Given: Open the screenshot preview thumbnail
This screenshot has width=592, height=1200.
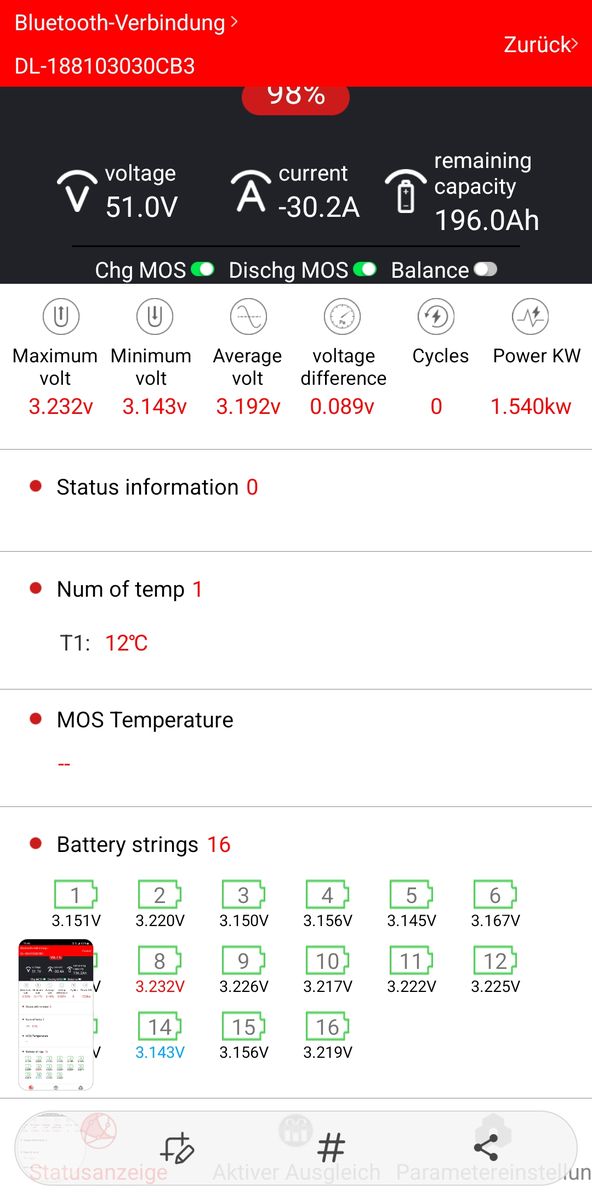Looking at the screenshot, I should pyautogui.click(x=57, y=1015).
